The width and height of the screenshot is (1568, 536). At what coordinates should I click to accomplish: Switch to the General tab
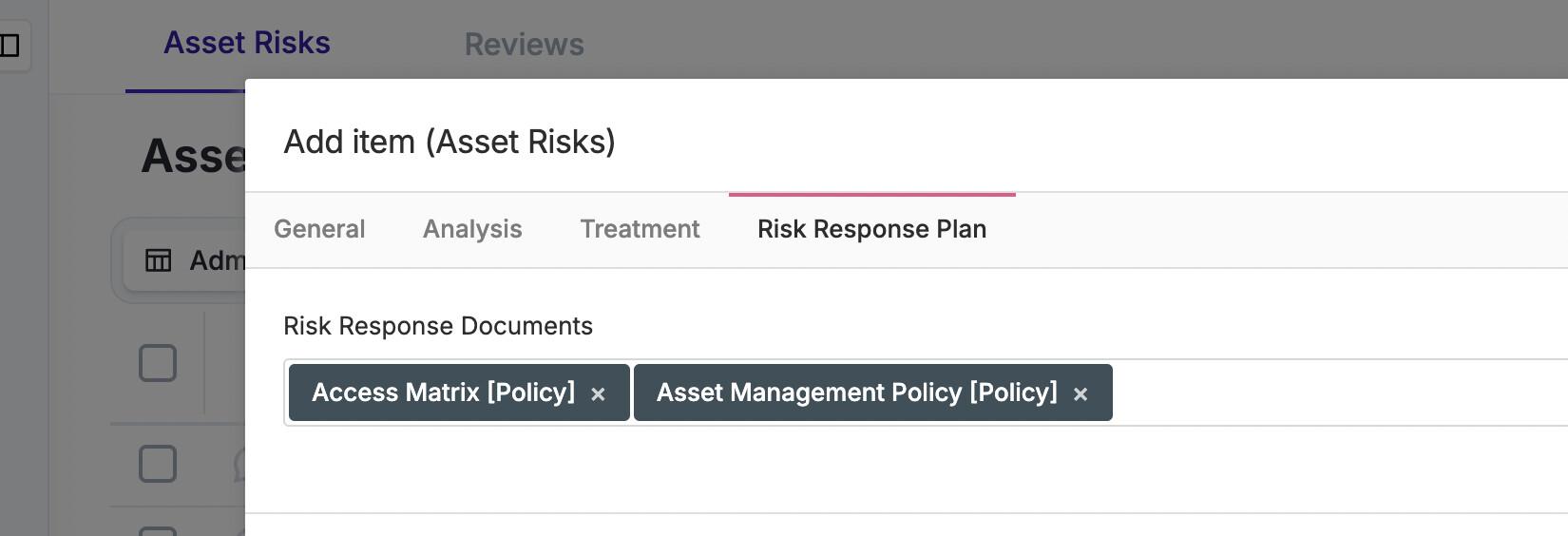click(x=319, y=229)
